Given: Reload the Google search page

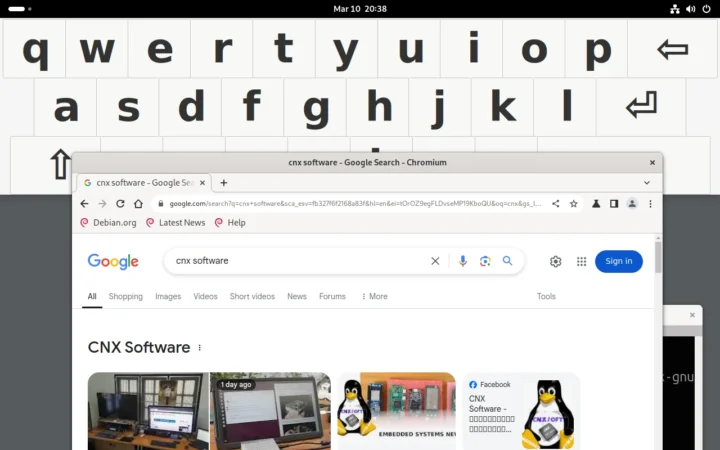Looking at the screenshot, I should [x=120, y=203].
